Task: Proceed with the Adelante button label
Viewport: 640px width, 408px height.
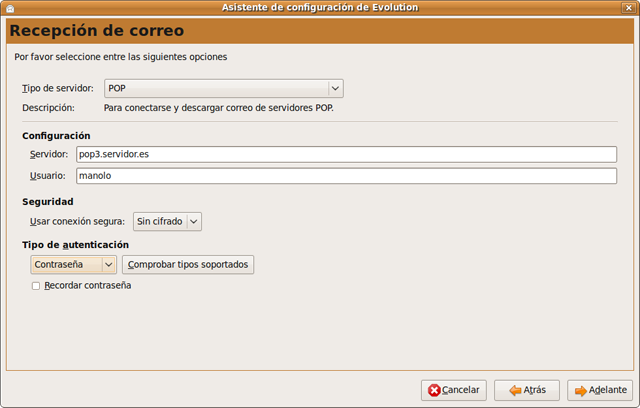Action: tap(608, 390)
